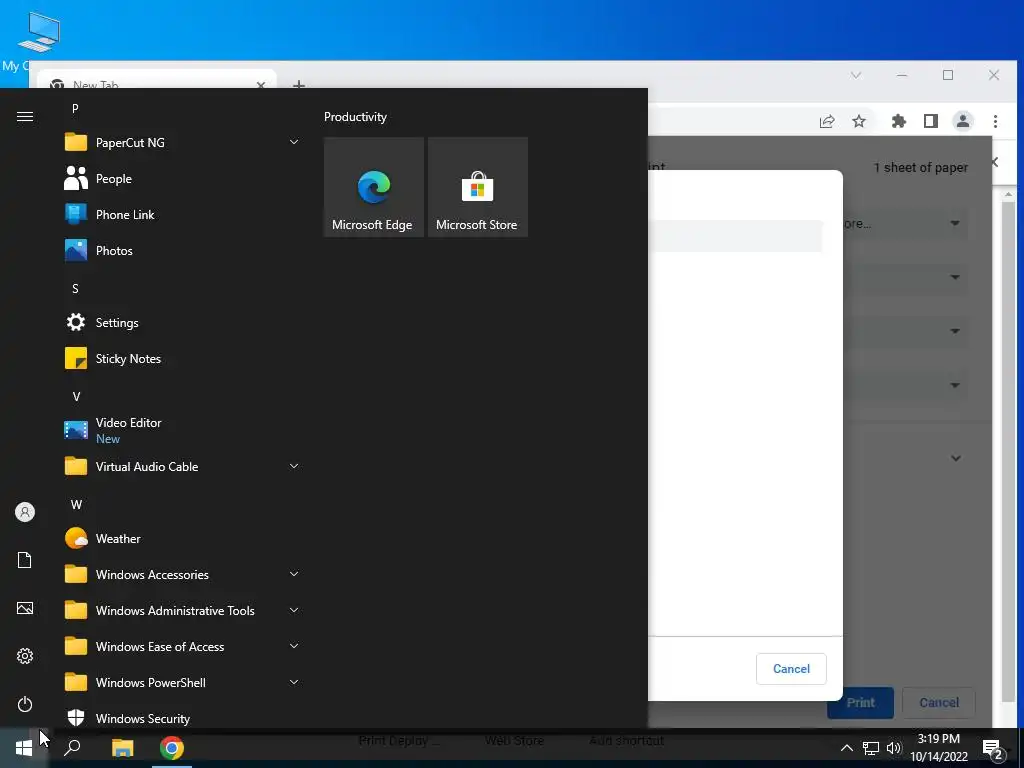
Task: Expand Windows PowerShell chevron
Action: coord(294,682)
